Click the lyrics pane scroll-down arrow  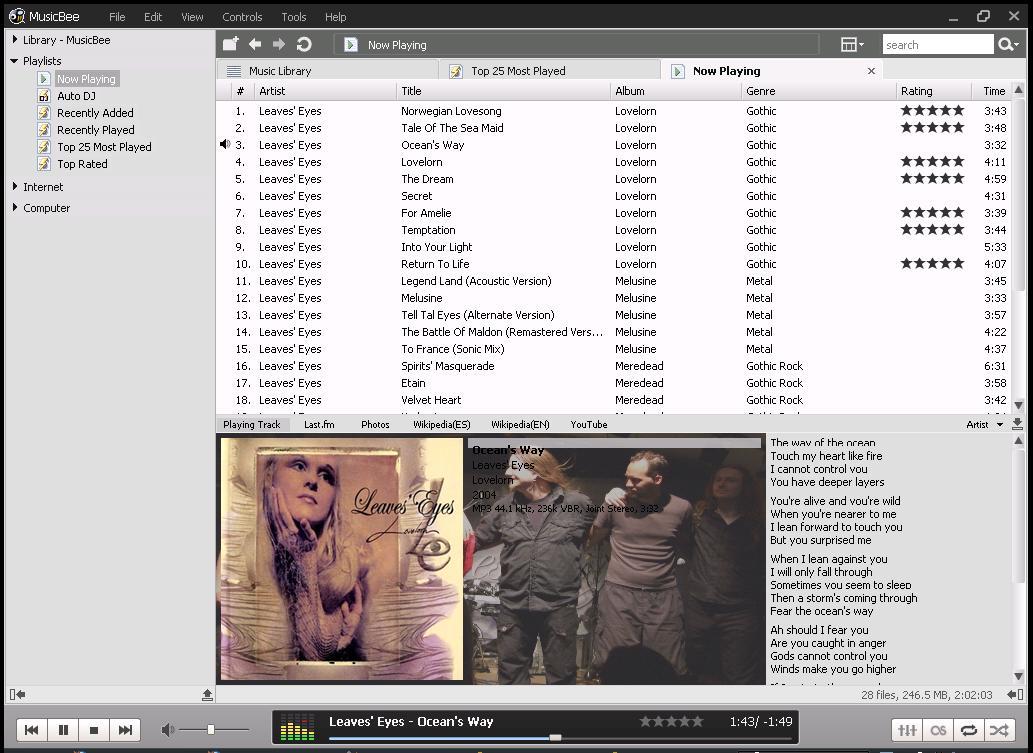1019,676
